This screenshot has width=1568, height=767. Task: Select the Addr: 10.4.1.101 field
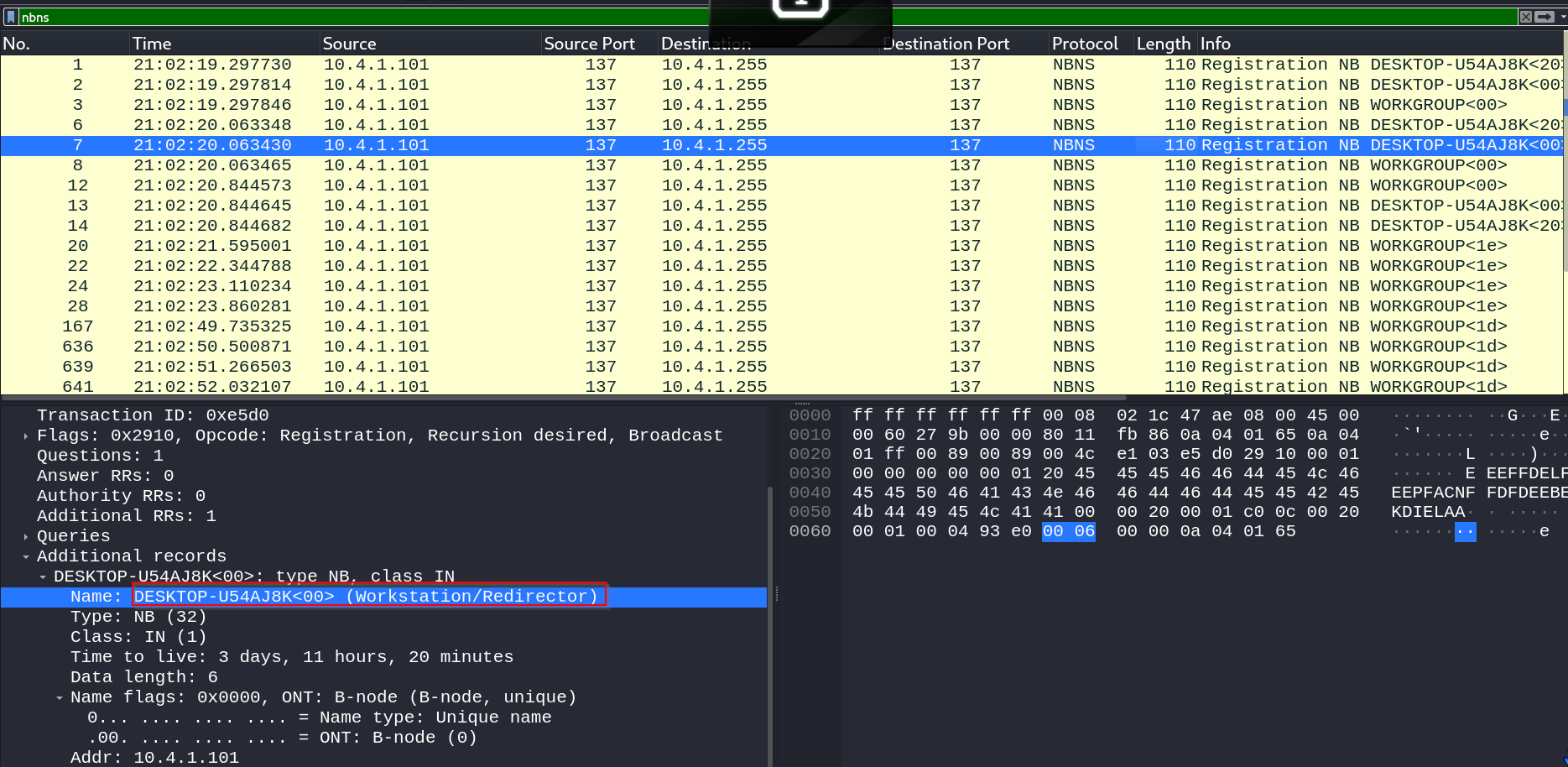154,758
